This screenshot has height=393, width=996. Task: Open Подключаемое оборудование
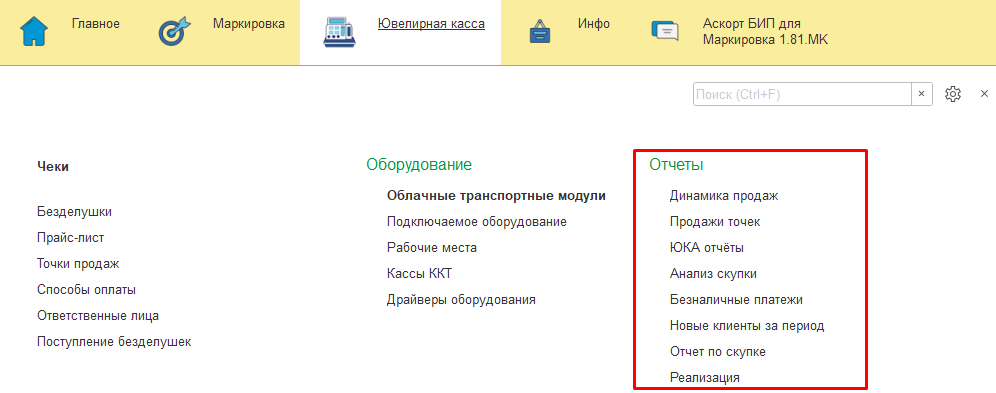pos(476,222)
